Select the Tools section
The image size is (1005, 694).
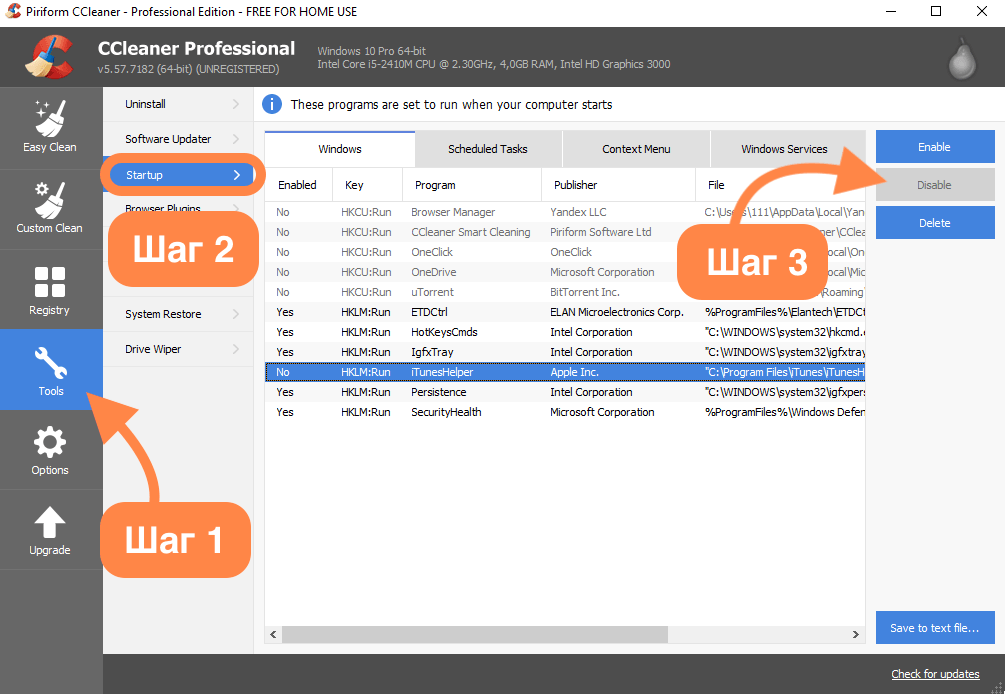pos(50,370)
